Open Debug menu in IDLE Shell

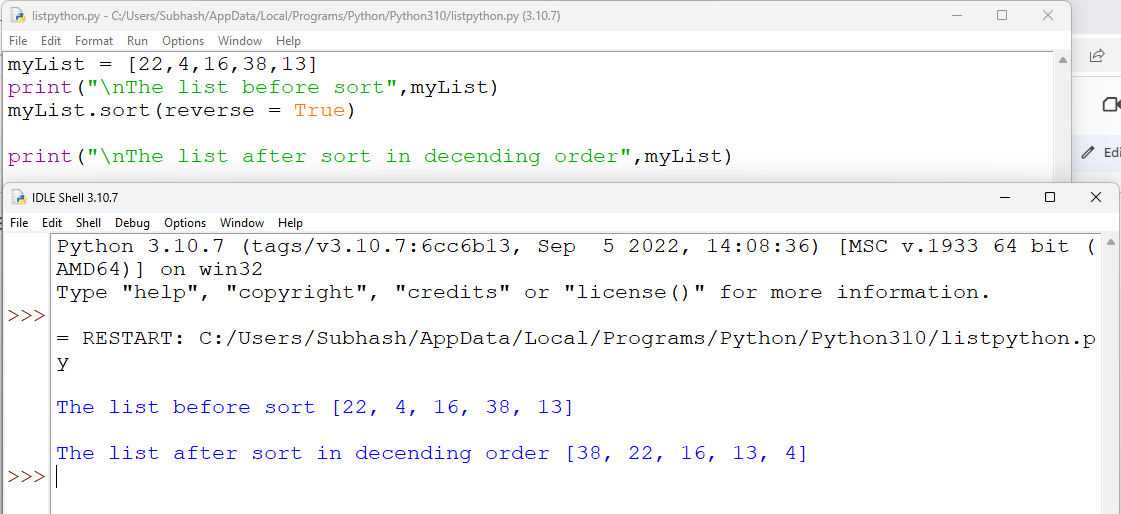point(133,222)
